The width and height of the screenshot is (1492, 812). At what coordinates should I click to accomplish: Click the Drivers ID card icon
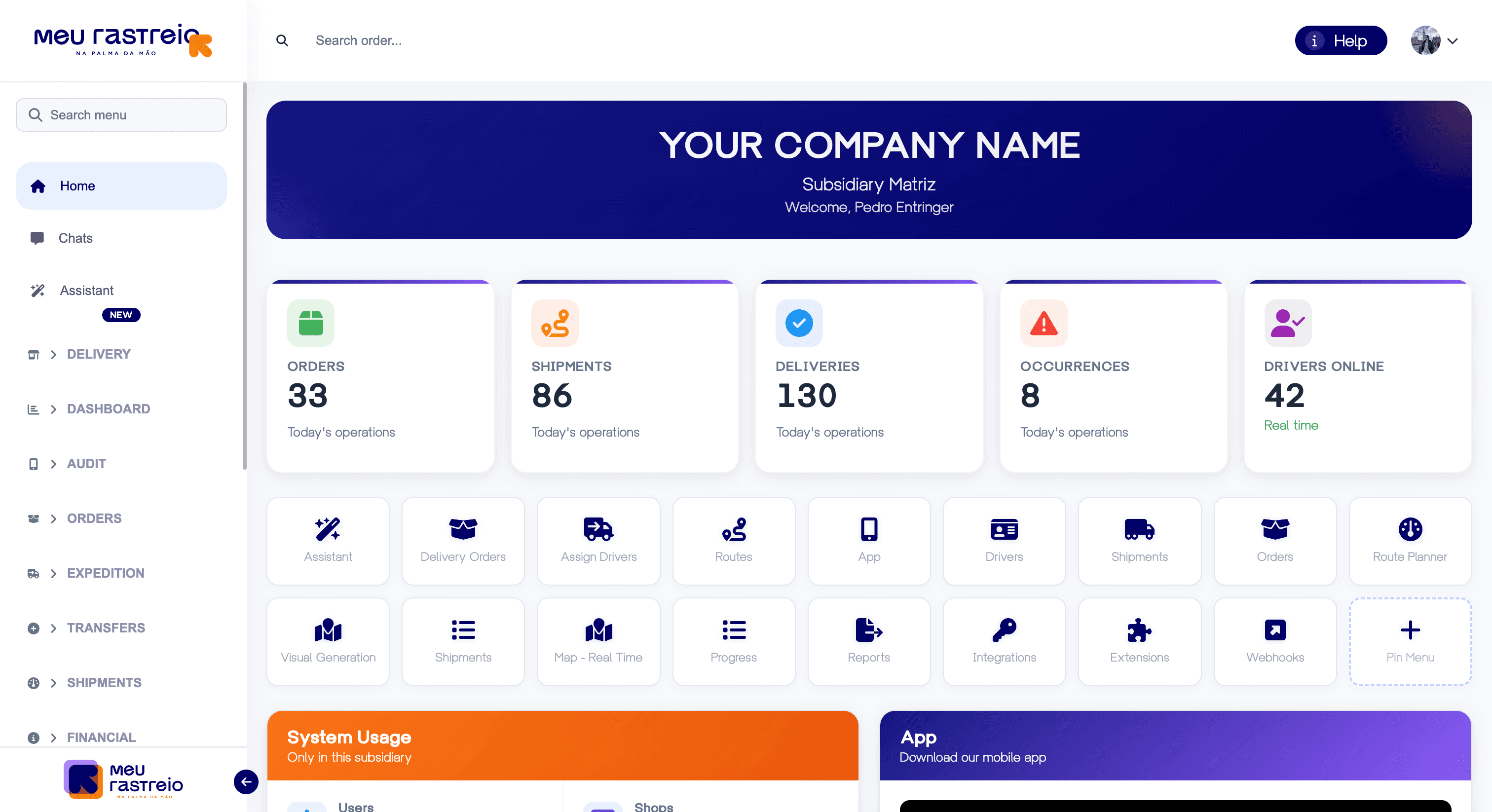pyautogui.click(x=1004, y=529)
